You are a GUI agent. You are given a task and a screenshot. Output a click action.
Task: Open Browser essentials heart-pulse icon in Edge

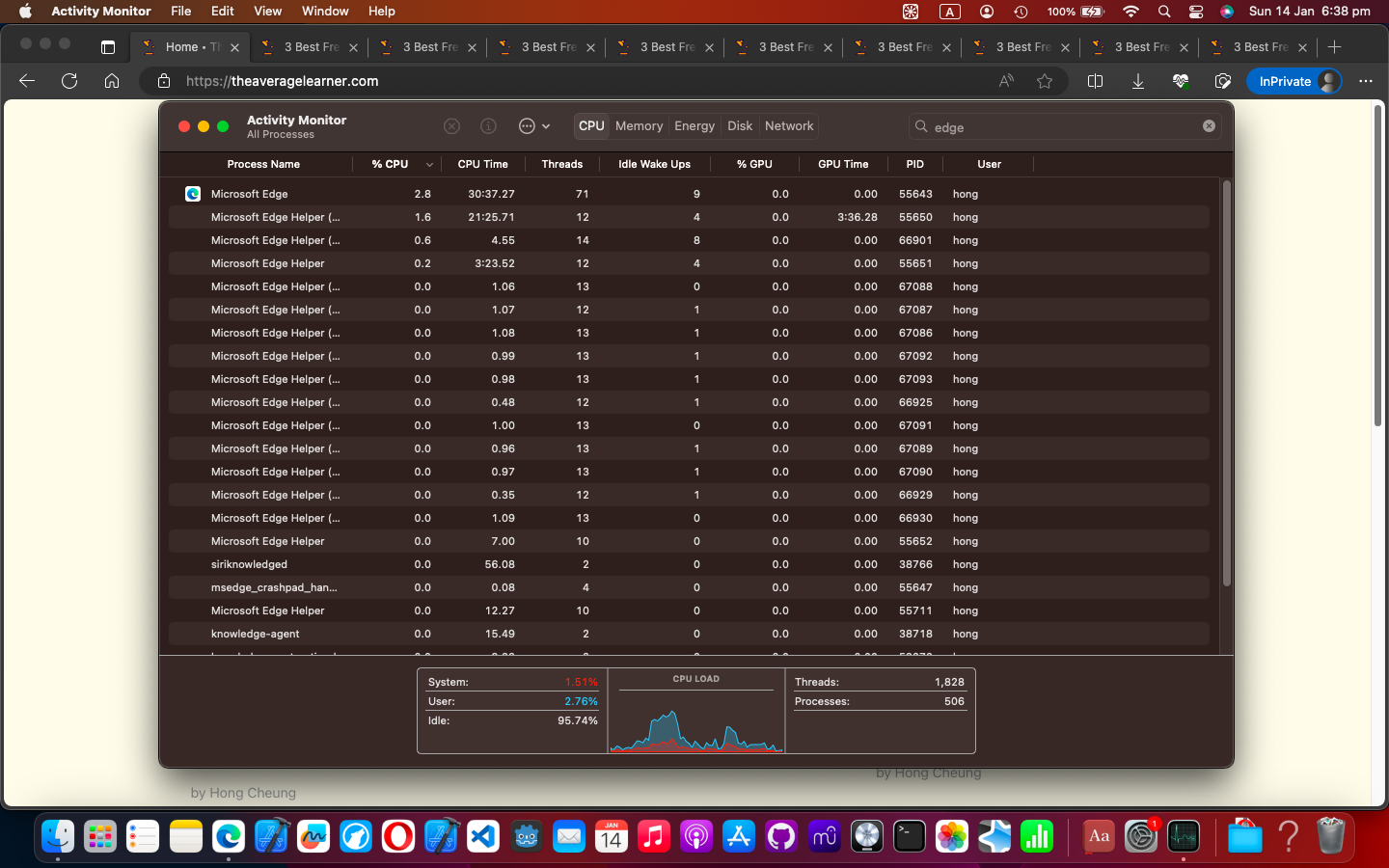coord(1180,81)
